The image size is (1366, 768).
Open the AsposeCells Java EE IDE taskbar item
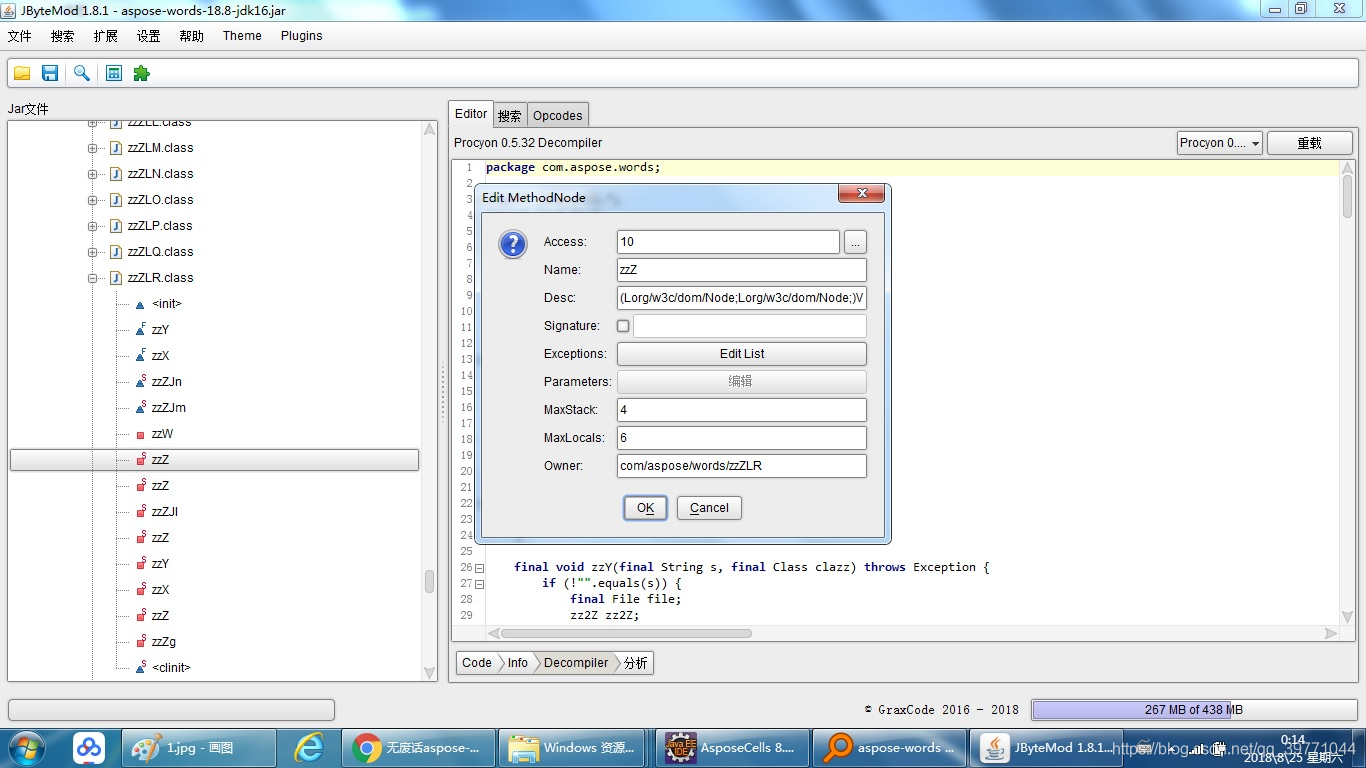pyautogui.click(x=731, y=748)
